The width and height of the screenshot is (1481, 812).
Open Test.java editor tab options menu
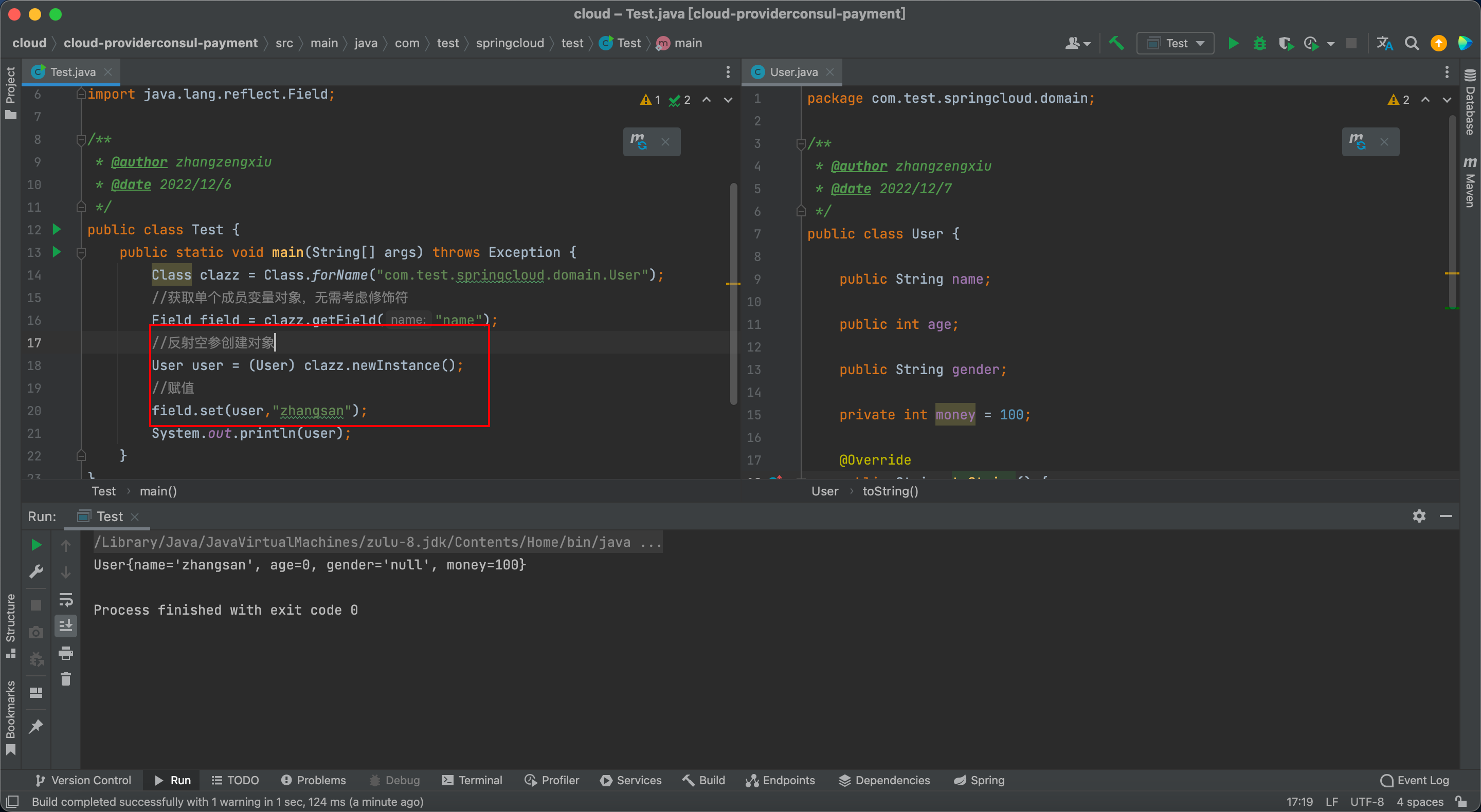pos(728,72)
